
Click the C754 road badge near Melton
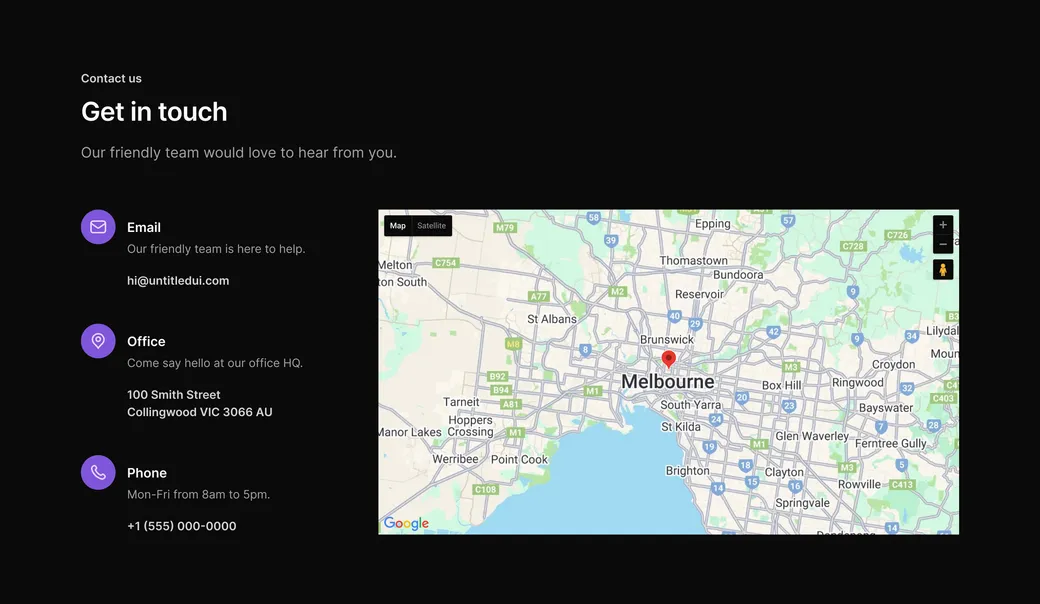pos(445,262)
